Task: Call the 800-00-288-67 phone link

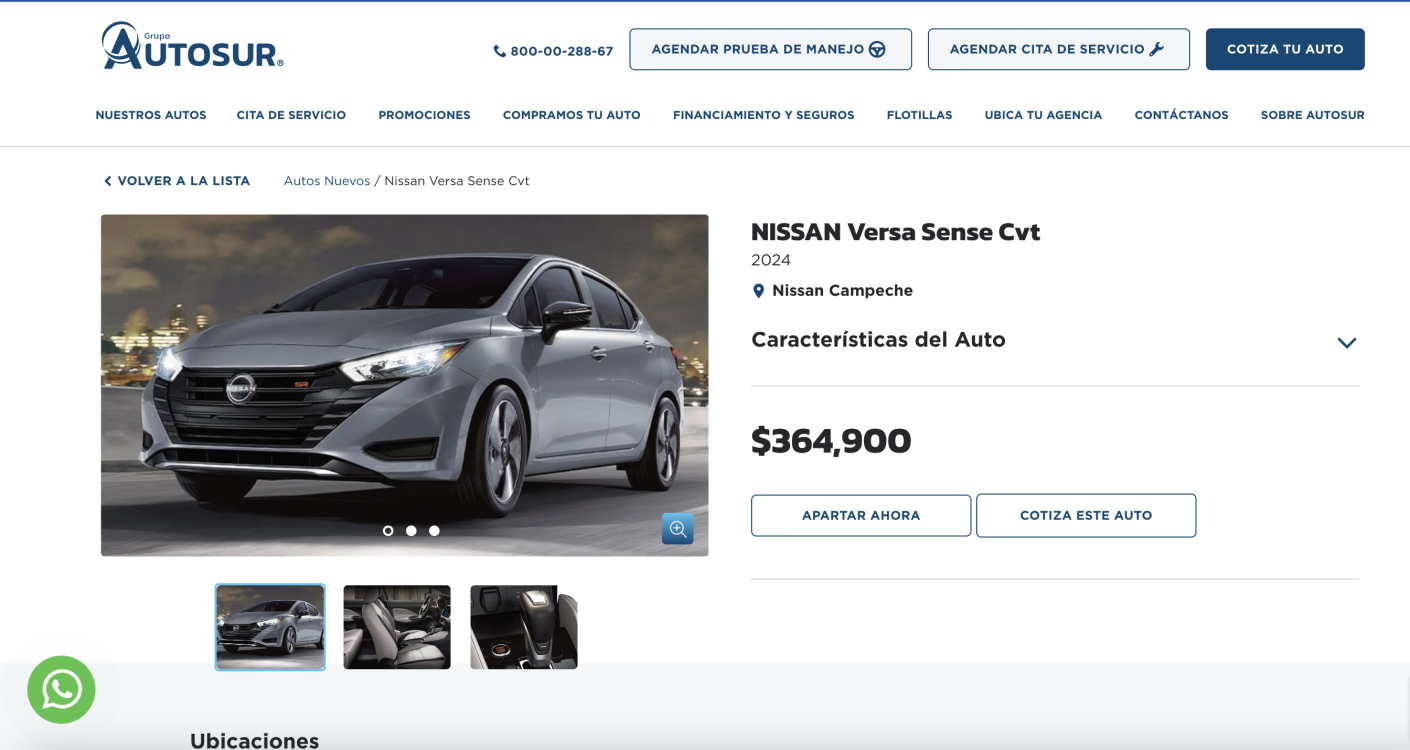Action: tap(553, 51)
